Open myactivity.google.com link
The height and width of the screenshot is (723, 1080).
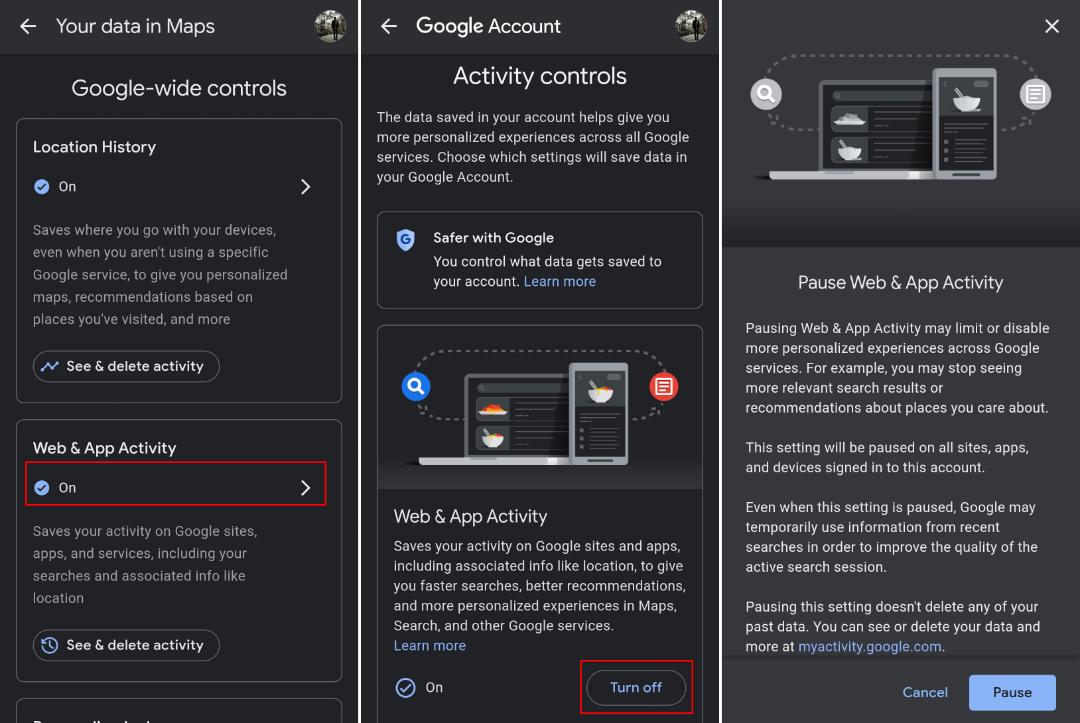869,647
